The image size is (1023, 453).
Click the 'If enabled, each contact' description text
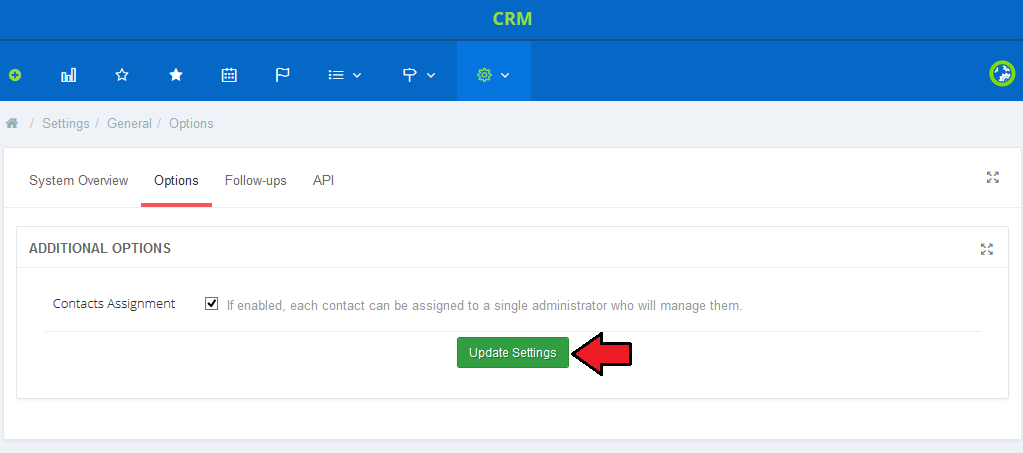tap(484, 305)
